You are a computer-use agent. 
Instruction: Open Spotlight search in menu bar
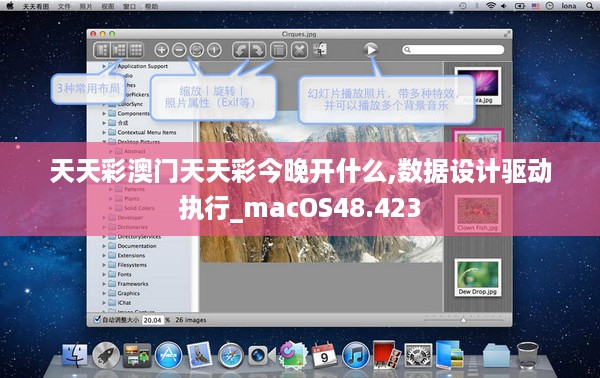(590, 6)
